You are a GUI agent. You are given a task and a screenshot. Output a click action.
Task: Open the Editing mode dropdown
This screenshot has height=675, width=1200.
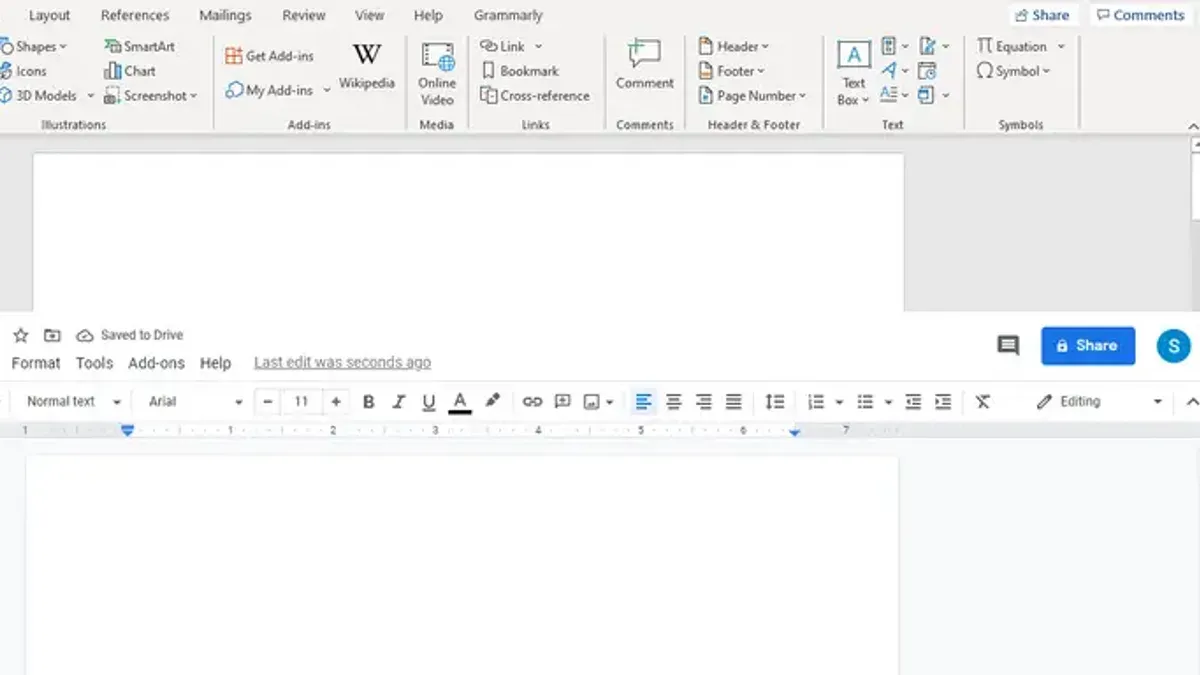click(1099, 401)
